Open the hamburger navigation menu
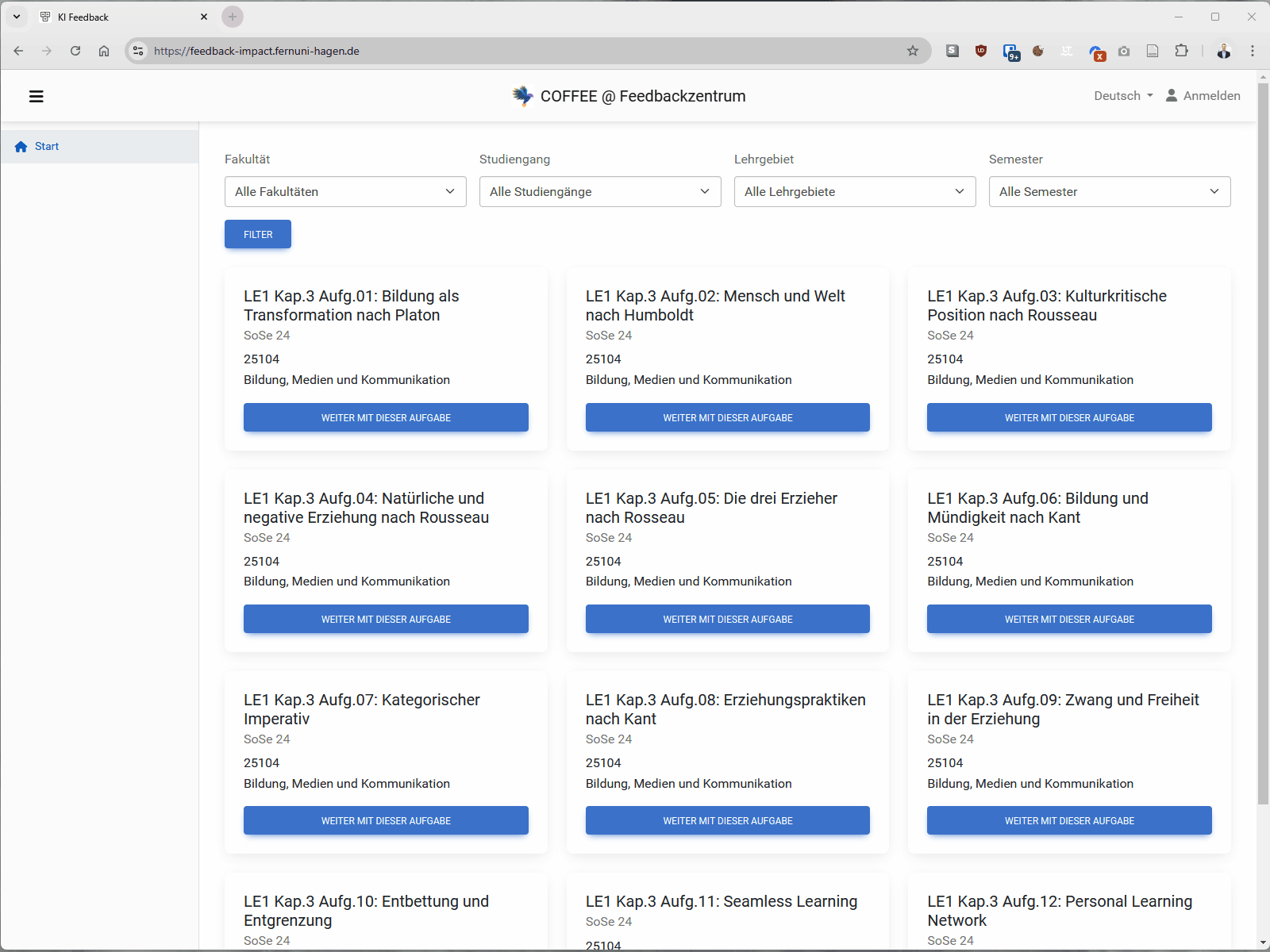The width and height of the screenshot is (1270, 952). [37, 96]
